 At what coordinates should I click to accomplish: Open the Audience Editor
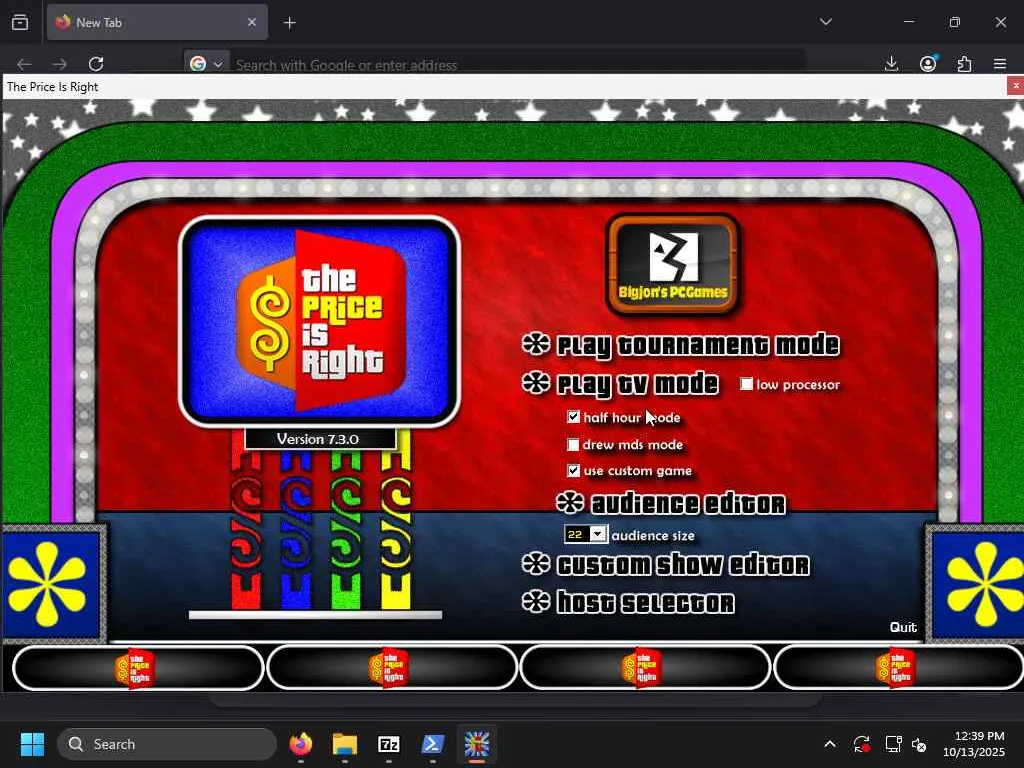[x=688, y=504]
